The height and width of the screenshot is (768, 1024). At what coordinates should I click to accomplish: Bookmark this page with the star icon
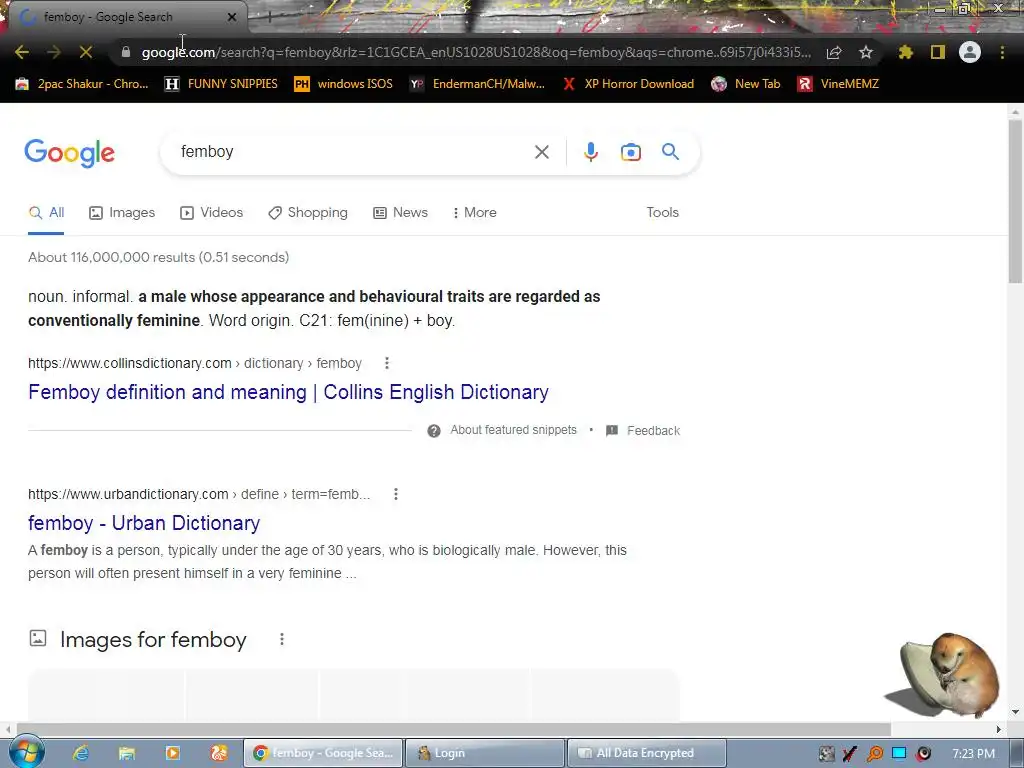tap(866, 52)
